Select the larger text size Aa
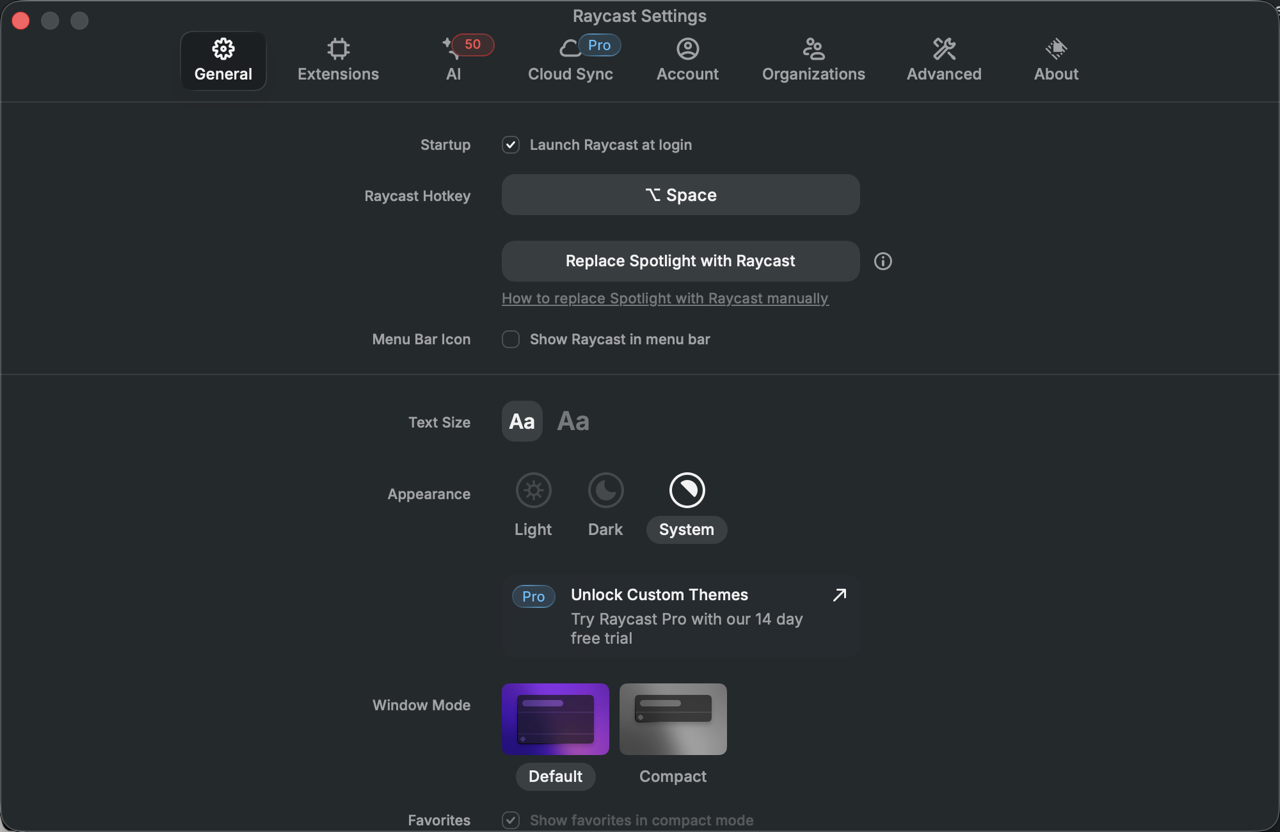Image resolution: width=1280 pixels, height=832 pixels. tap(573, 422)
